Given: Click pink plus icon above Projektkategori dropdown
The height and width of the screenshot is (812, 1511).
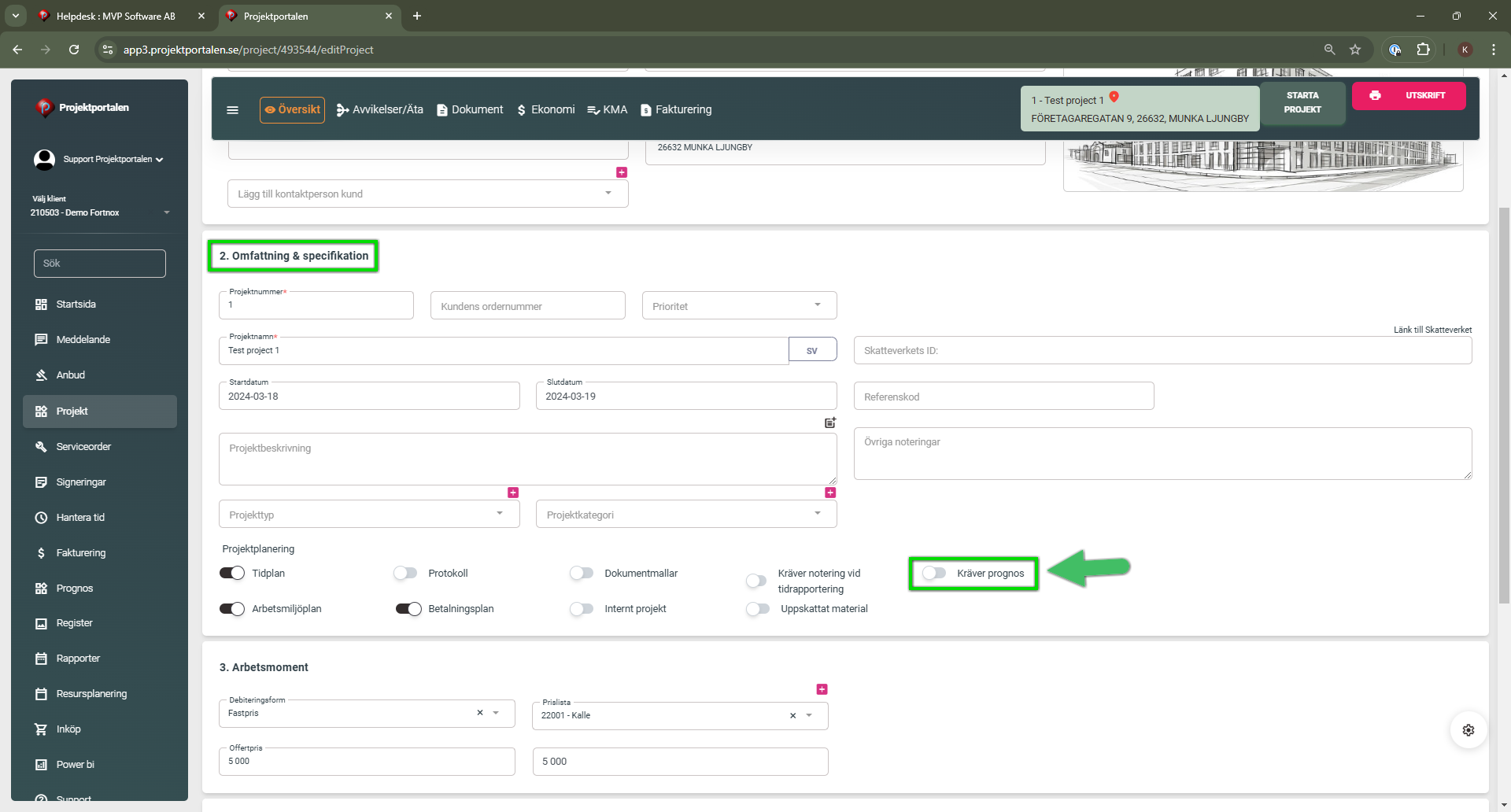Looking at the screenshot, I should [x=830, y=493].
